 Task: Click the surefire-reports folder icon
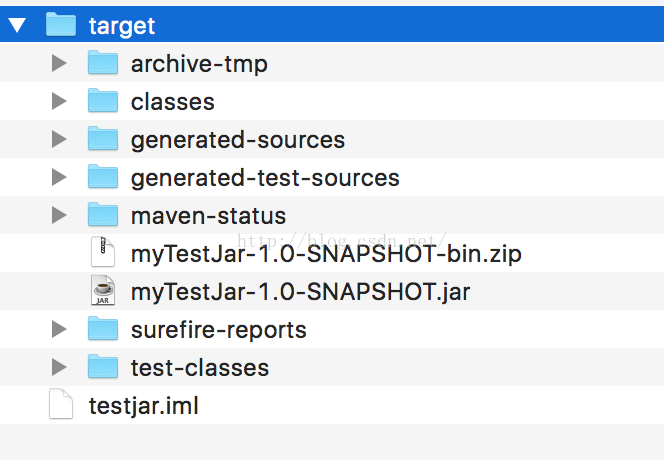[x=103, y=329]
